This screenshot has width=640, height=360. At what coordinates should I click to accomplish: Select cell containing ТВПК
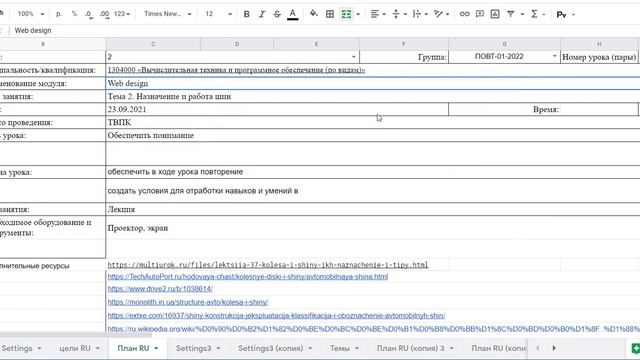click(373, 122)
